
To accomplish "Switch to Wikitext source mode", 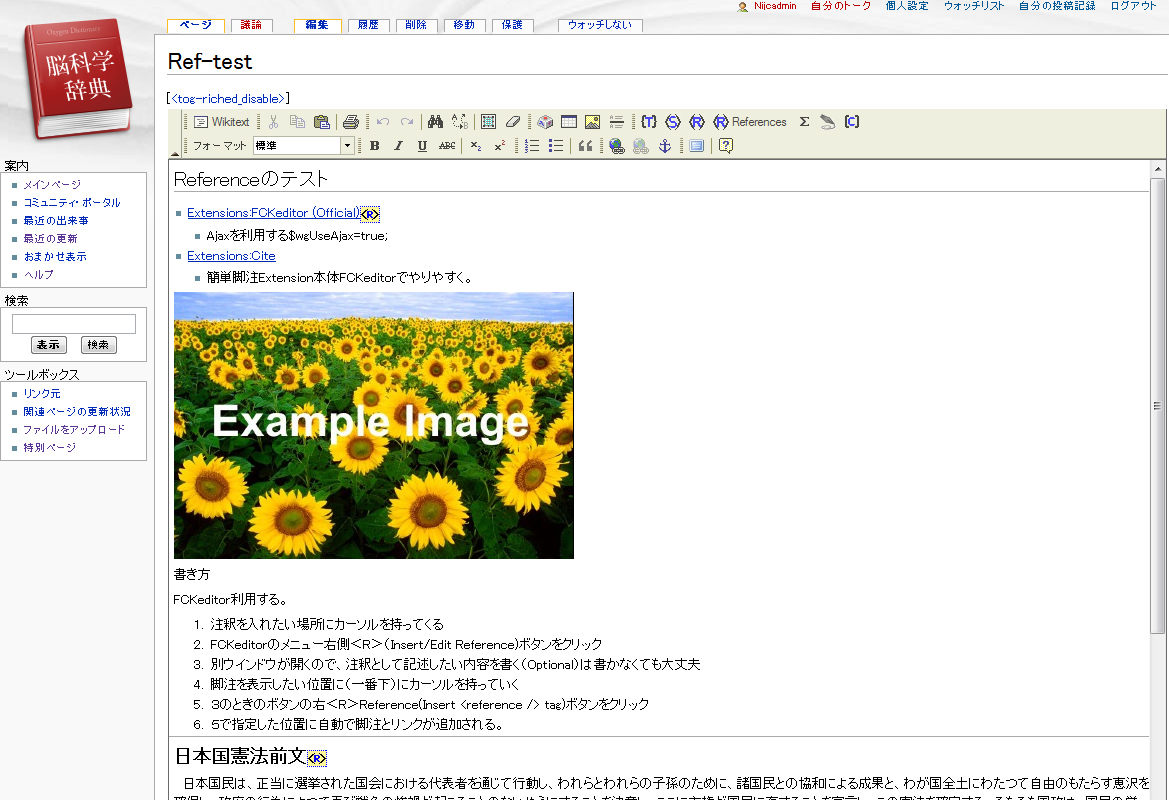I will pyautogui.click(x=221, y=122).
